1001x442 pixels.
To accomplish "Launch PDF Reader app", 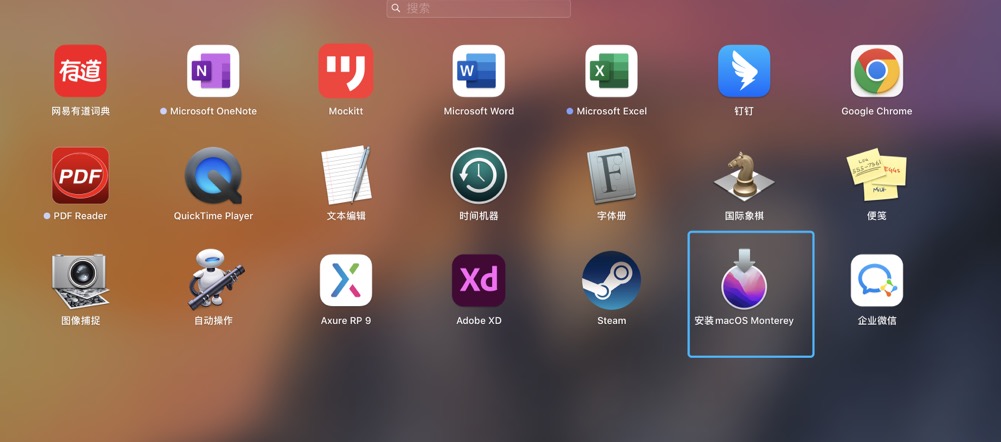I will pos(80,176).
